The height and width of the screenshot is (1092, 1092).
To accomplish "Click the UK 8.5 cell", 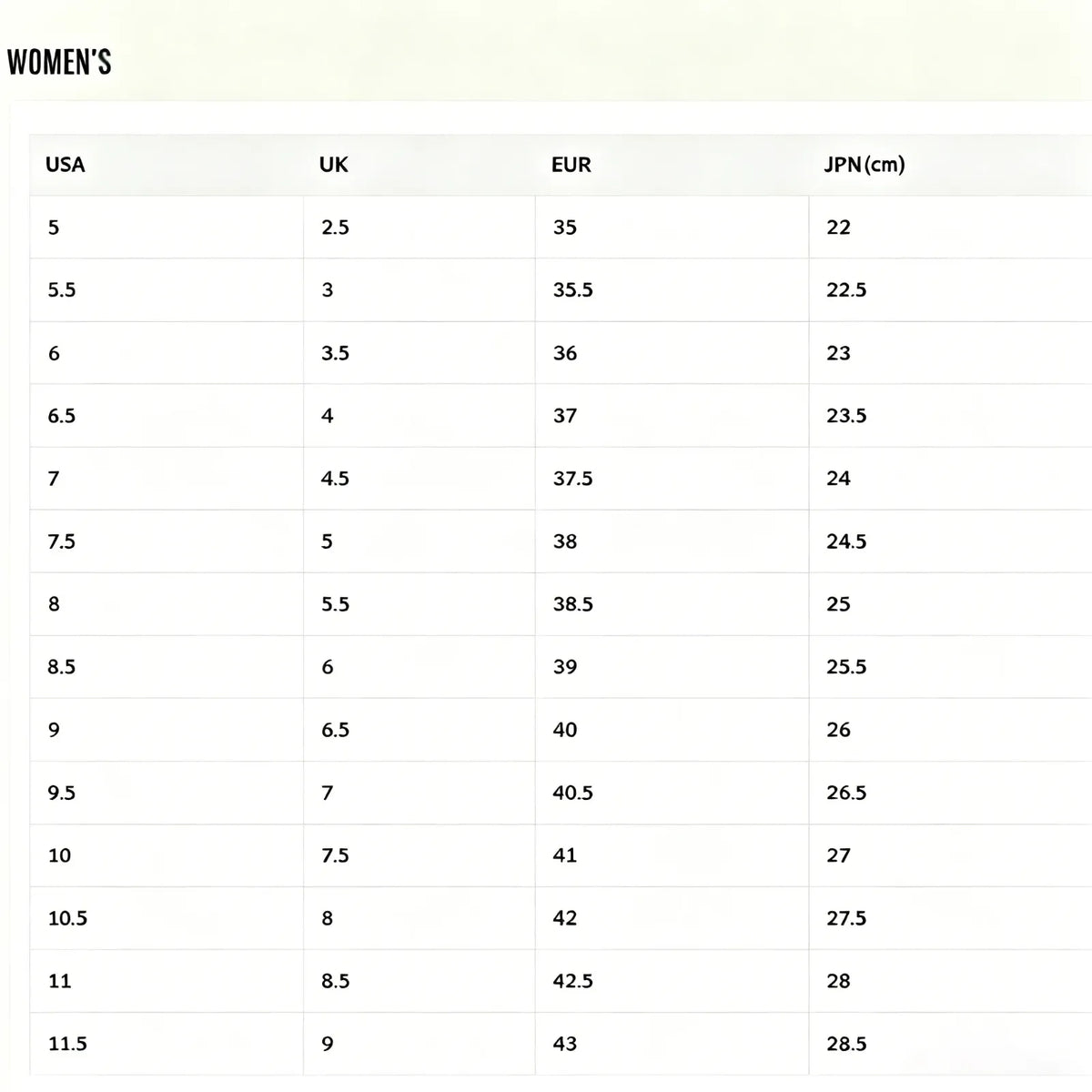I will point(420,981).
